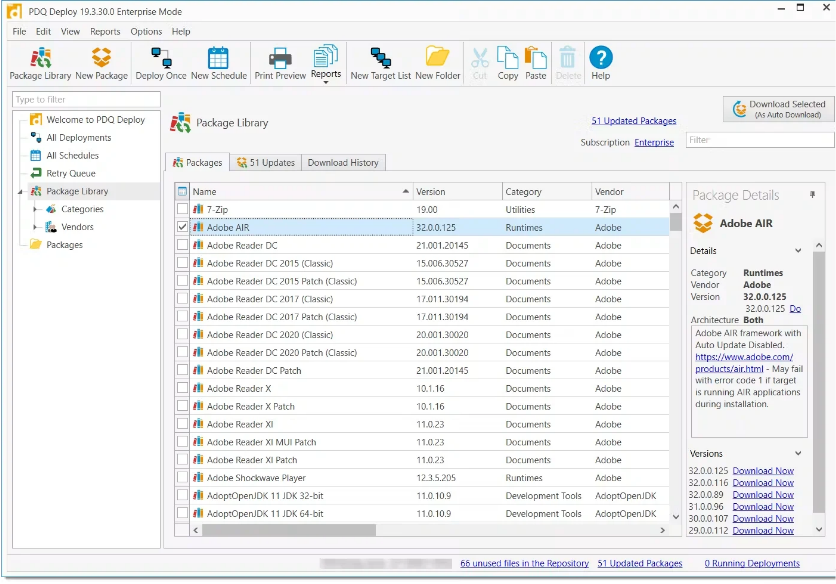Sort by Version column header
836x584 pixels.
coord(457,191)
